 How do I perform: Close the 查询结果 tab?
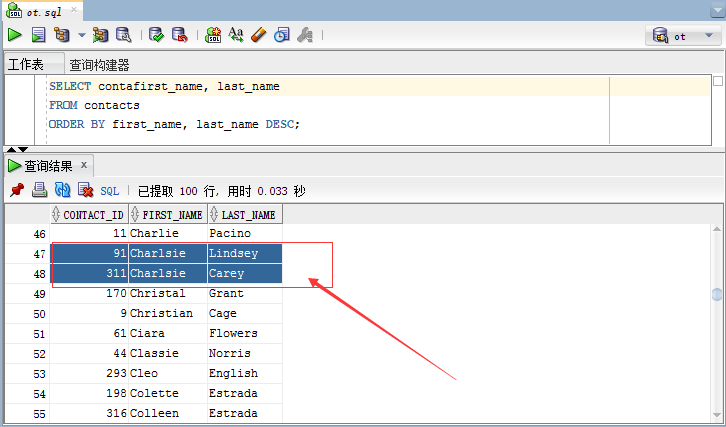(84, 165)
